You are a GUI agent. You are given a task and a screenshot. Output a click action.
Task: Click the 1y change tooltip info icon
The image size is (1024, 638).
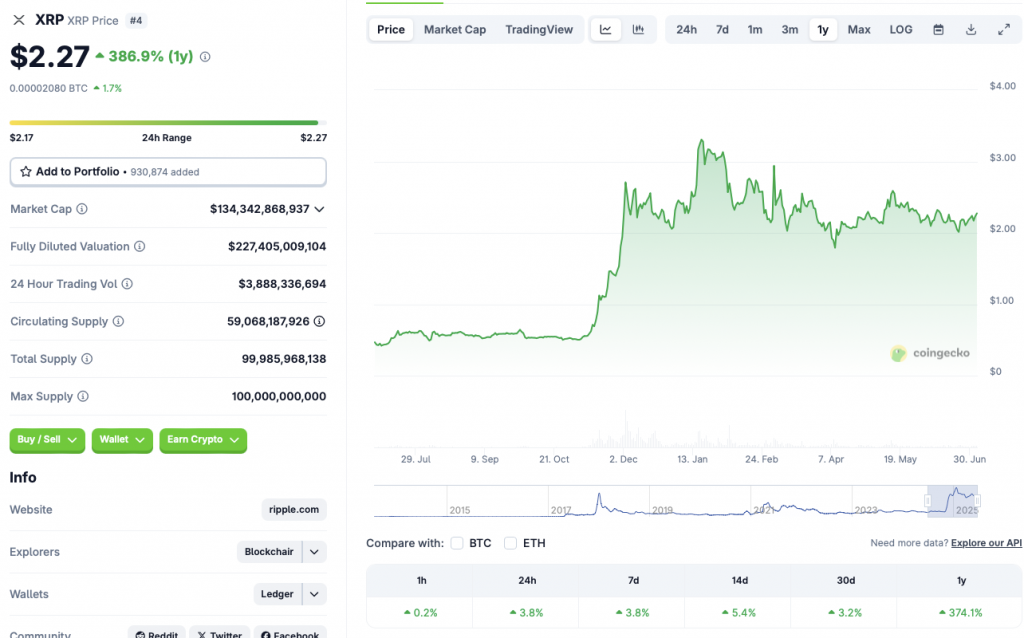[205, 57]
